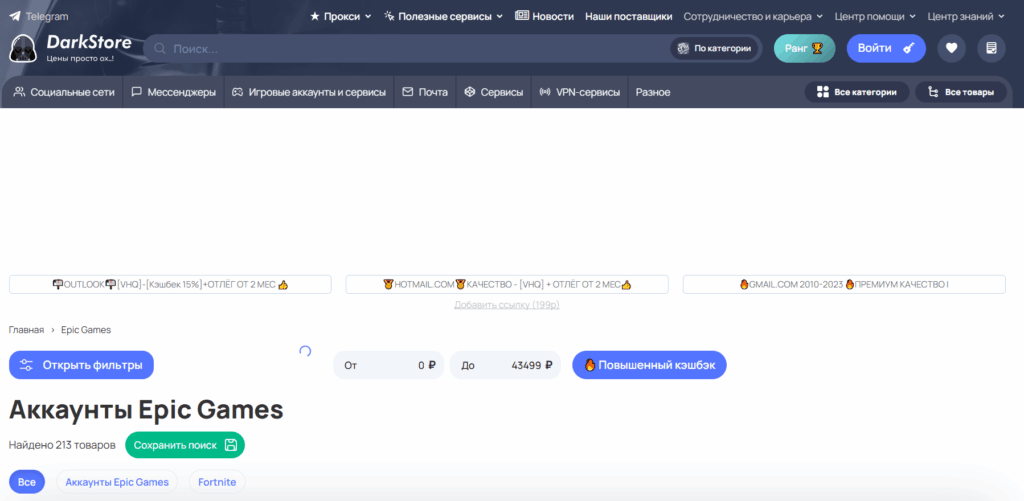This screenshot has width=1024, height=501.
Task: Select the Fortnite filter tab
Action: click(217, 482)
